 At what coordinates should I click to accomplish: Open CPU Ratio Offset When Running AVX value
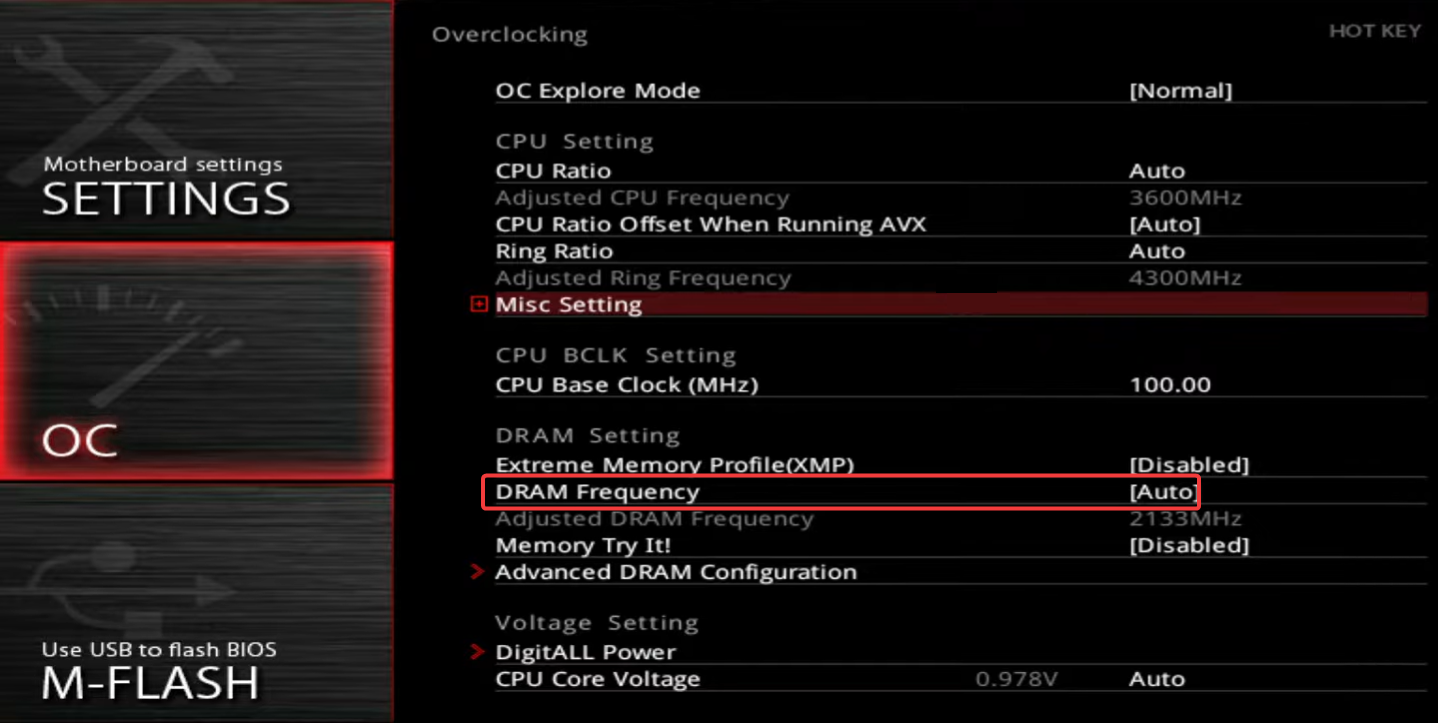pos(1164,225)
